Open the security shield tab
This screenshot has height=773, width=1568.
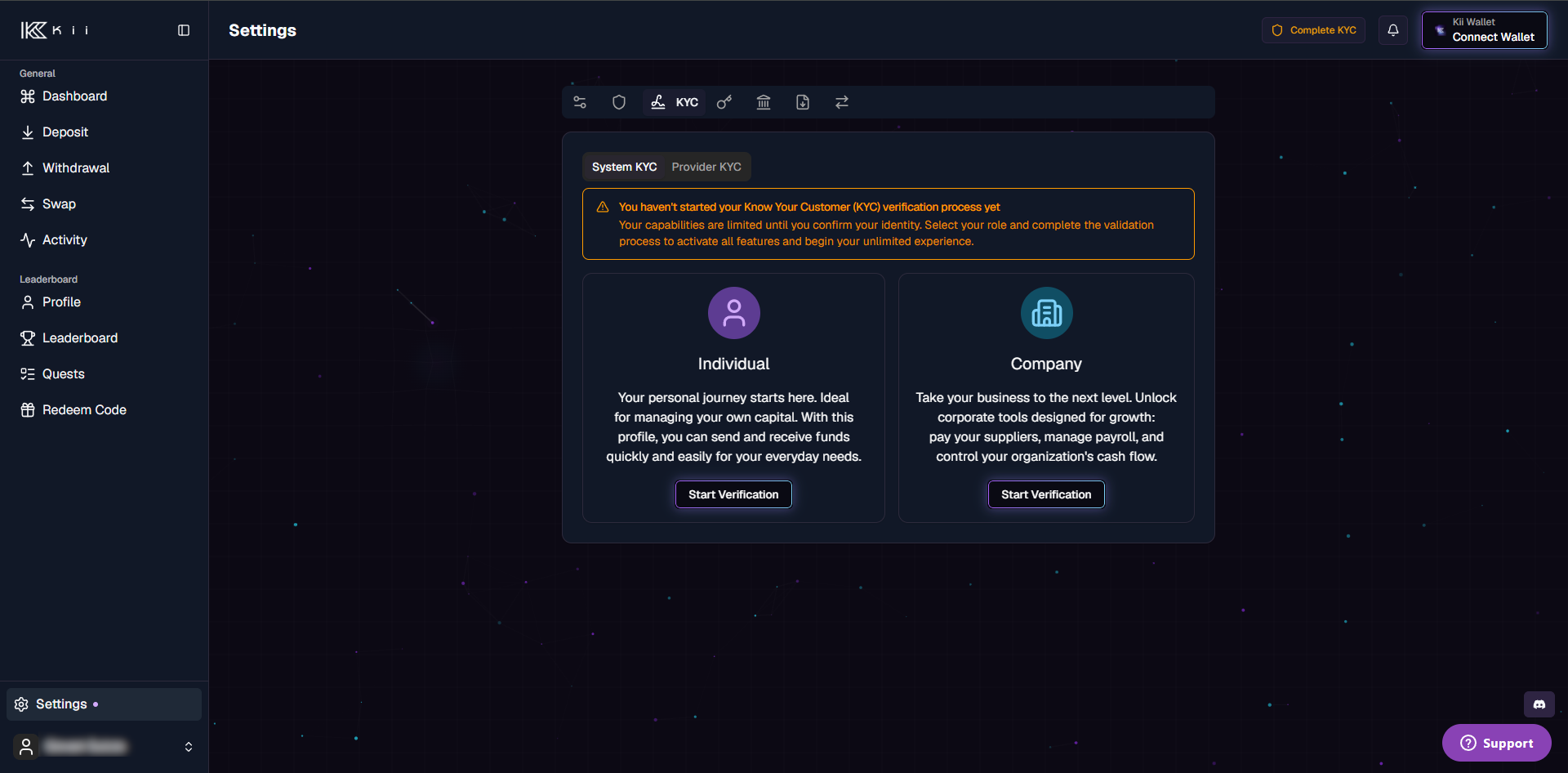click(619, 102)
